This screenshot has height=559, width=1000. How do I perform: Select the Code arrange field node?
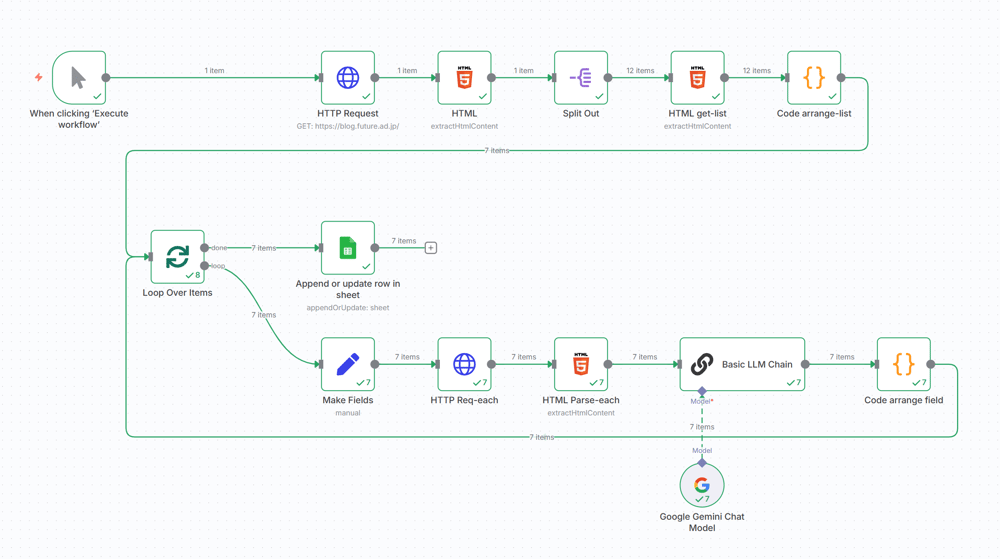click(903, 364)
